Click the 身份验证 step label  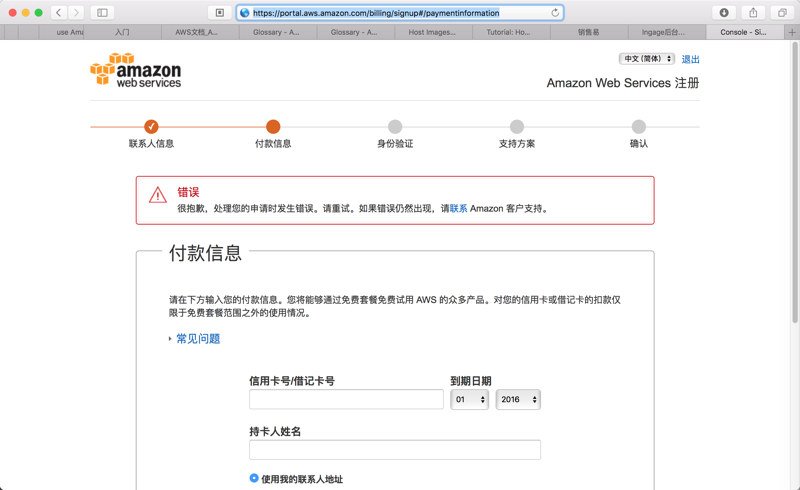395,143
